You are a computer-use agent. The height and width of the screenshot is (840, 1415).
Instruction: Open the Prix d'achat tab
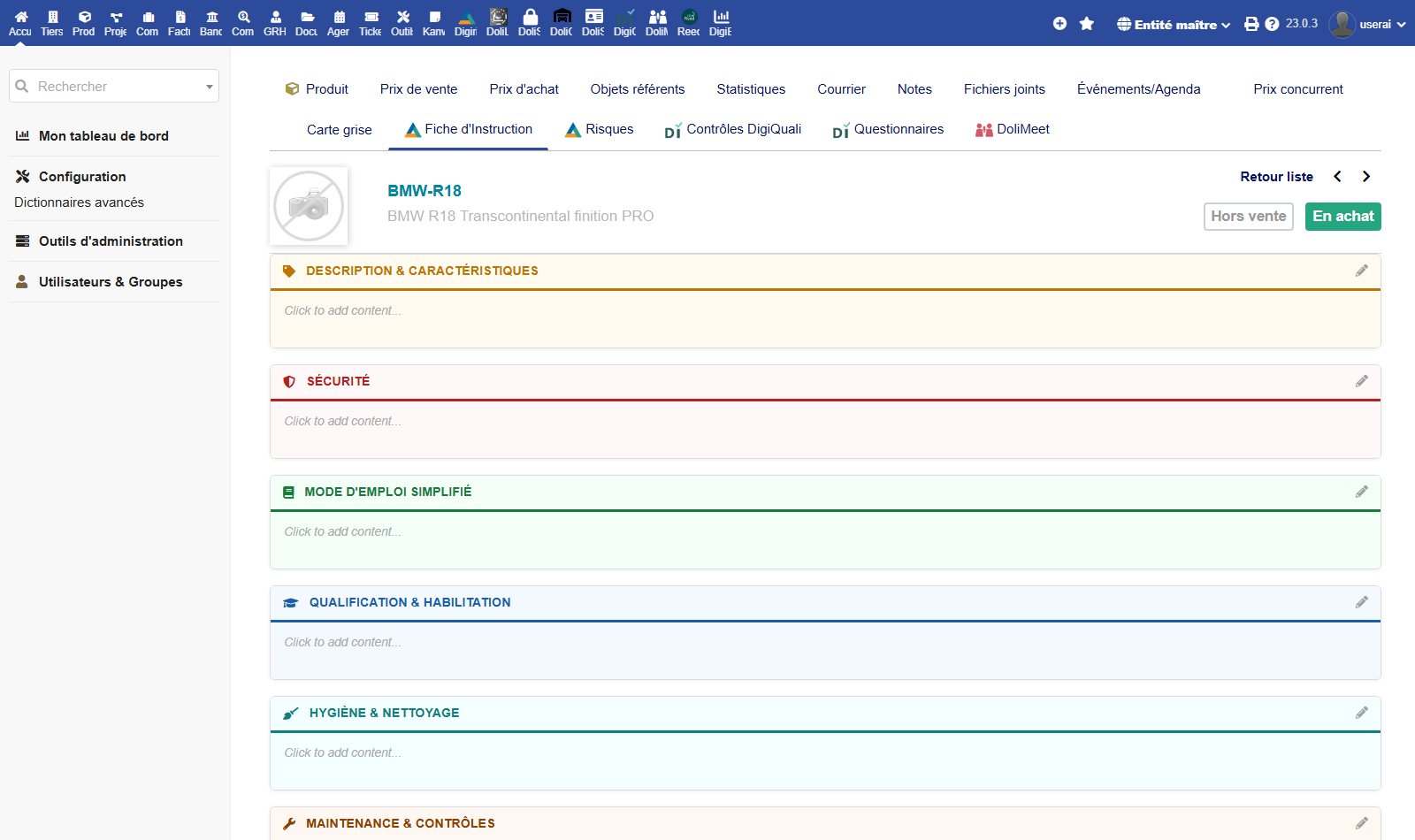pyautogui.click(x=524, y=89)
